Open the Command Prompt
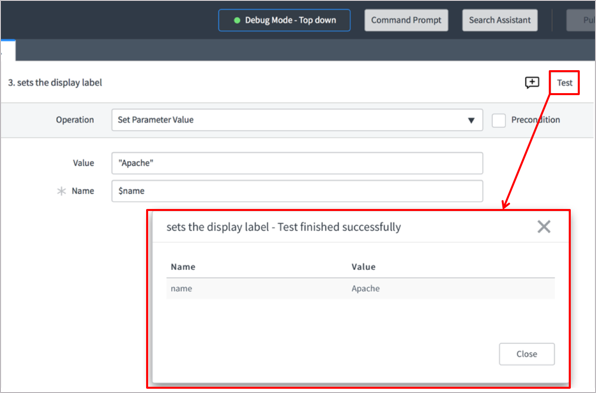 406,20
